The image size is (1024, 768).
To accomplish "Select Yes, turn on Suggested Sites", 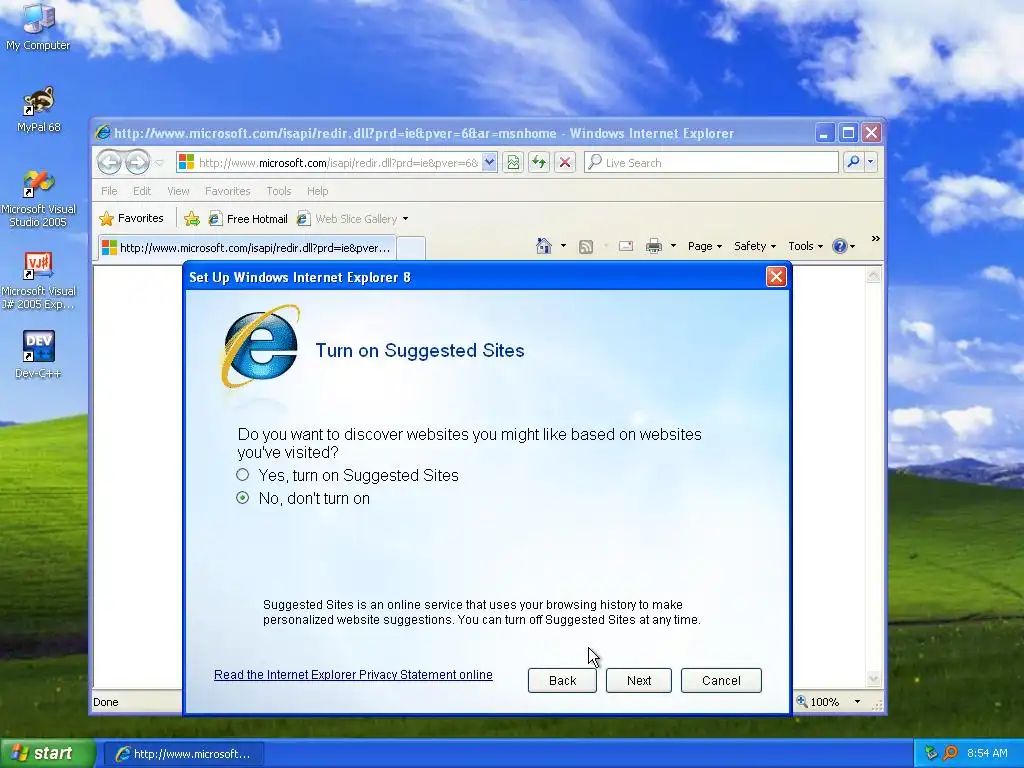I will (242, 475).
